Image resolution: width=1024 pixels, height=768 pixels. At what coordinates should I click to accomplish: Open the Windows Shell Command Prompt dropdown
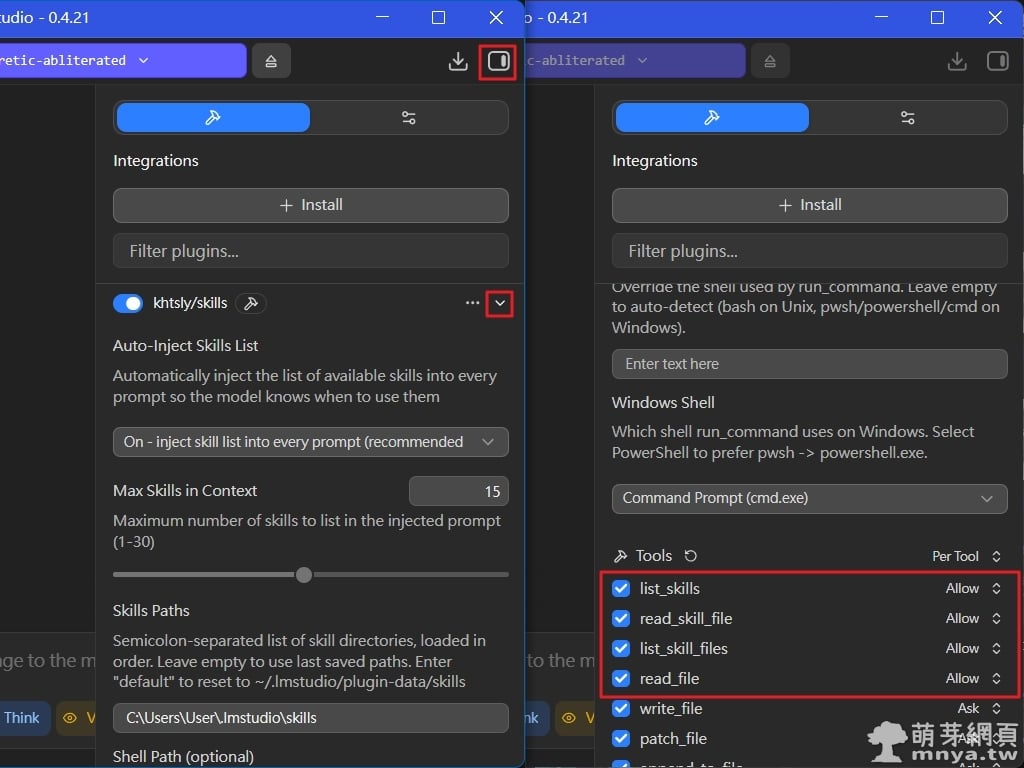pyautogui.click(x=810, y=499)
